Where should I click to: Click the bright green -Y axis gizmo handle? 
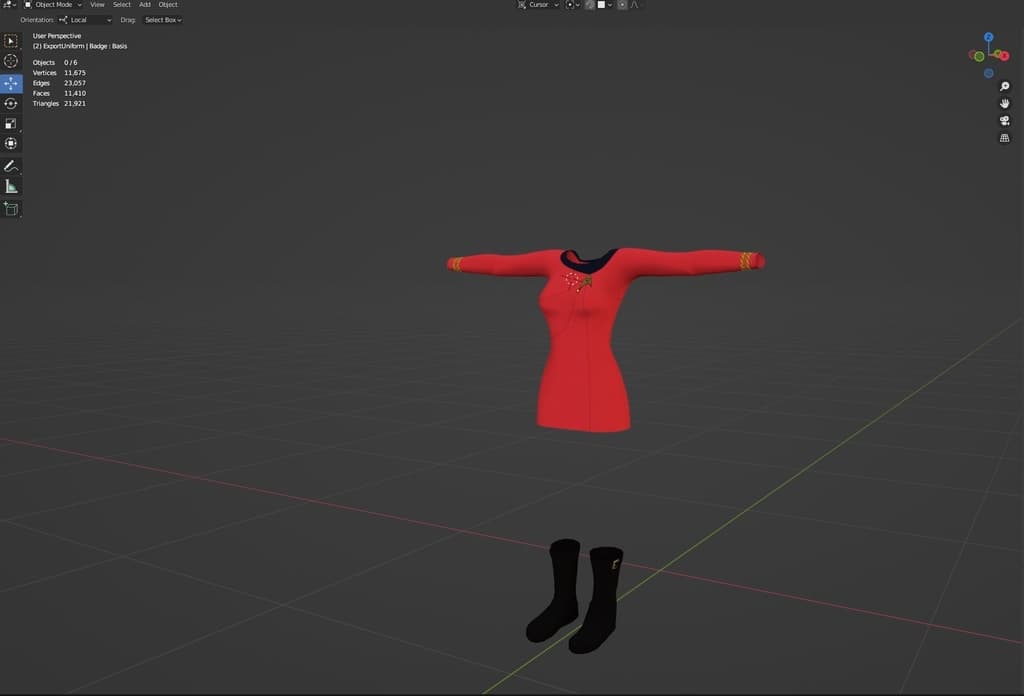(979, 56)
